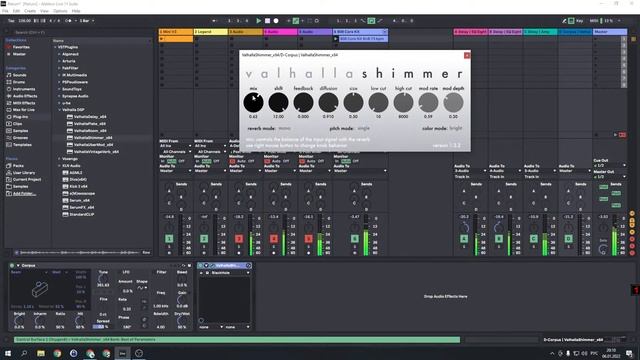640x360 pixels.
Task: Select the 1 Mini V3 track header
Action: click(x=176, y=31)
